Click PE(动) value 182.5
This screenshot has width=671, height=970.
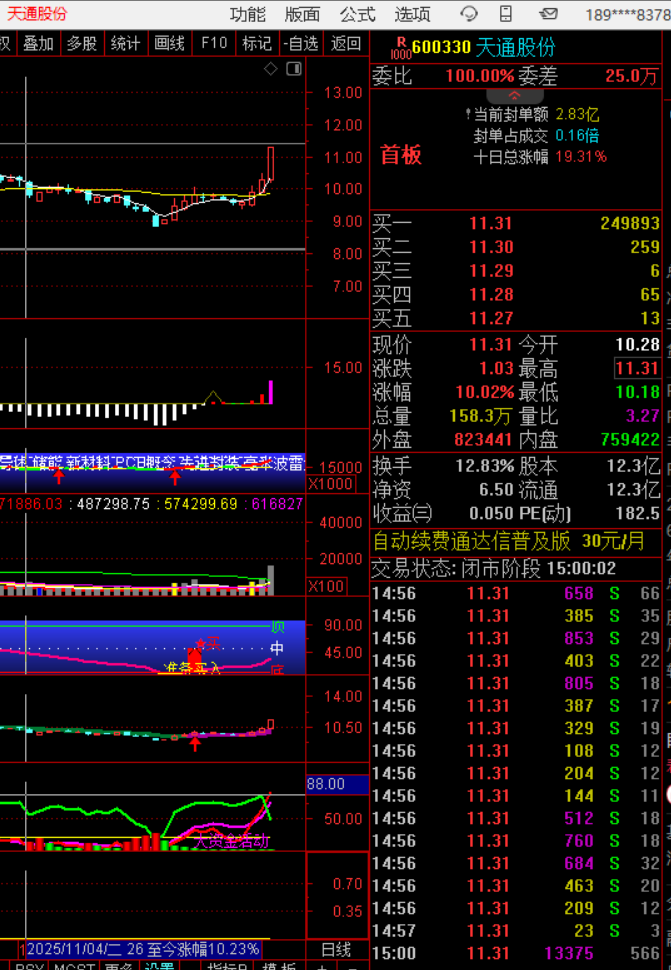pyautogui.click(x=638, y=513)
